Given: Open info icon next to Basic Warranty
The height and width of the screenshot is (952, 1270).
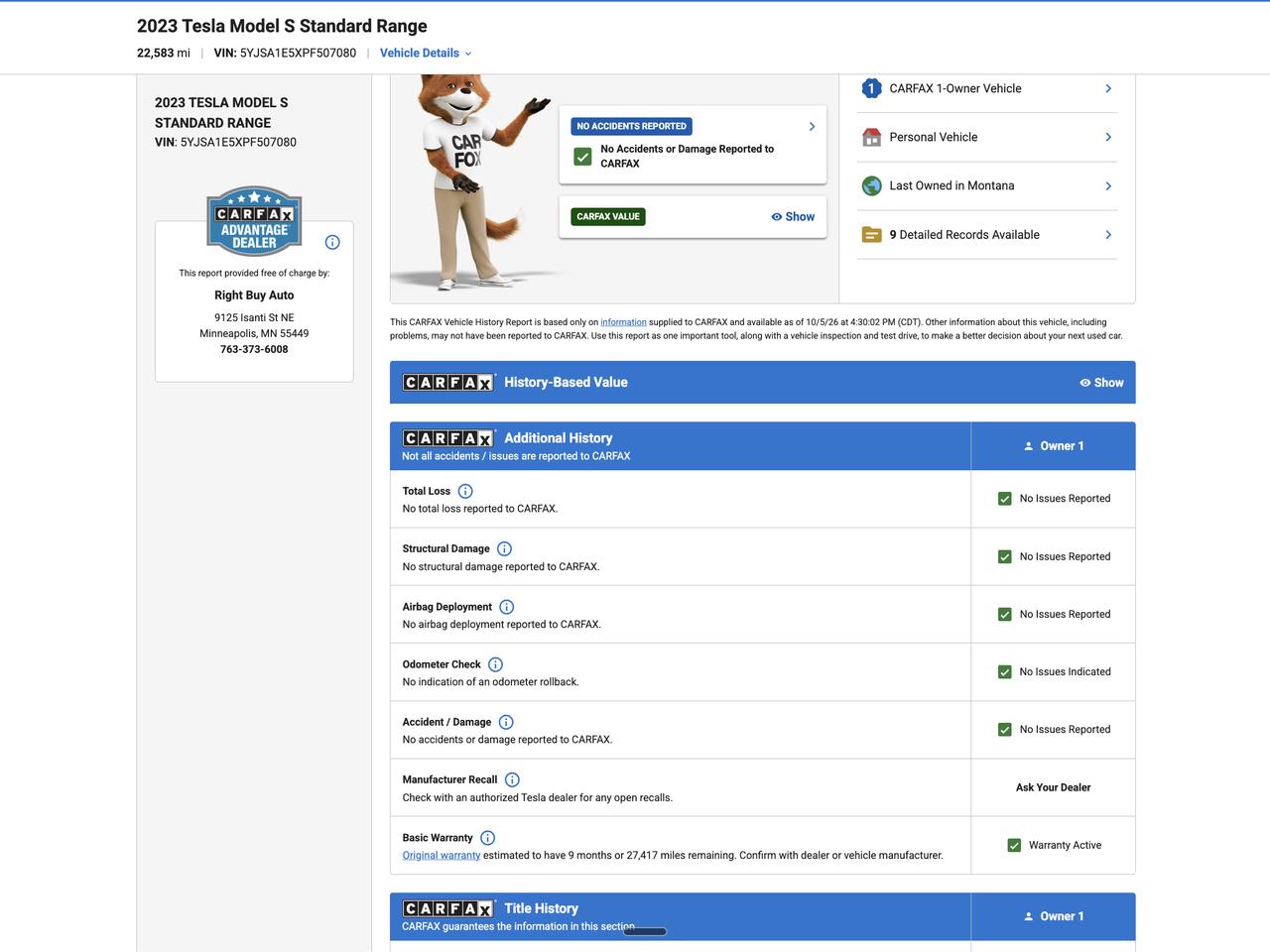Looking at the screenshot, I should pos(487,838).
